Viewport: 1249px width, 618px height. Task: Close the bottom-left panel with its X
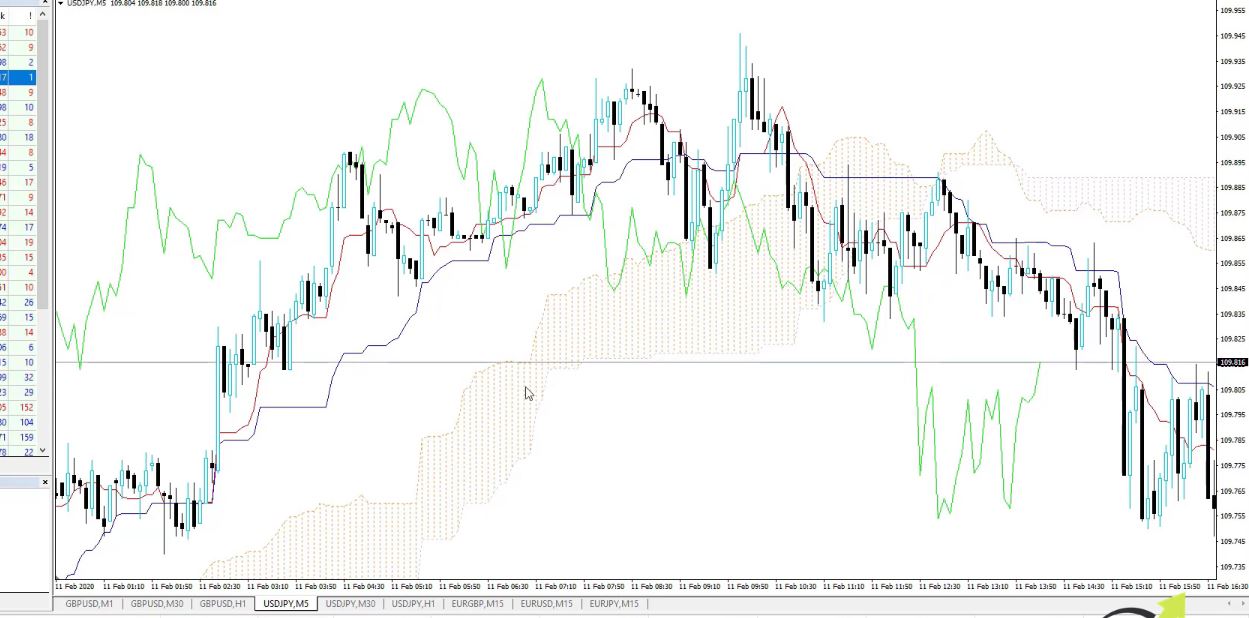(x=45, y=481)
